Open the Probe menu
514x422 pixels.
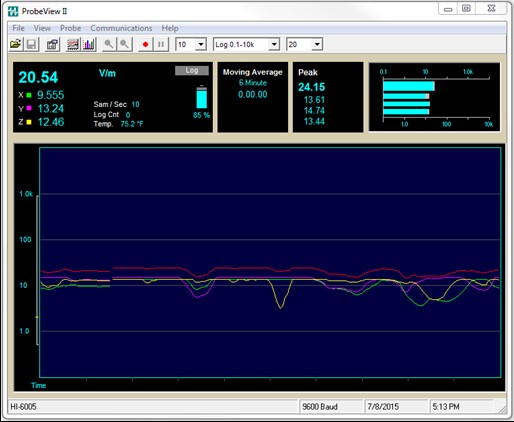(71, 28)
